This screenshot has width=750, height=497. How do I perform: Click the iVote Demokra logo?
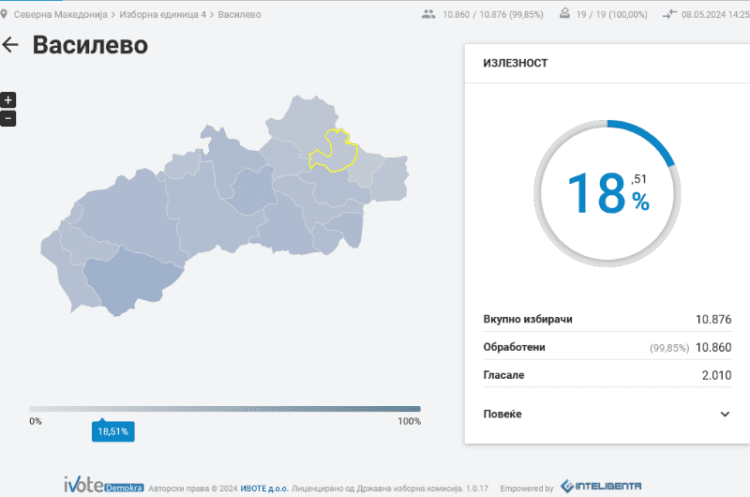[x=103, y=485]
